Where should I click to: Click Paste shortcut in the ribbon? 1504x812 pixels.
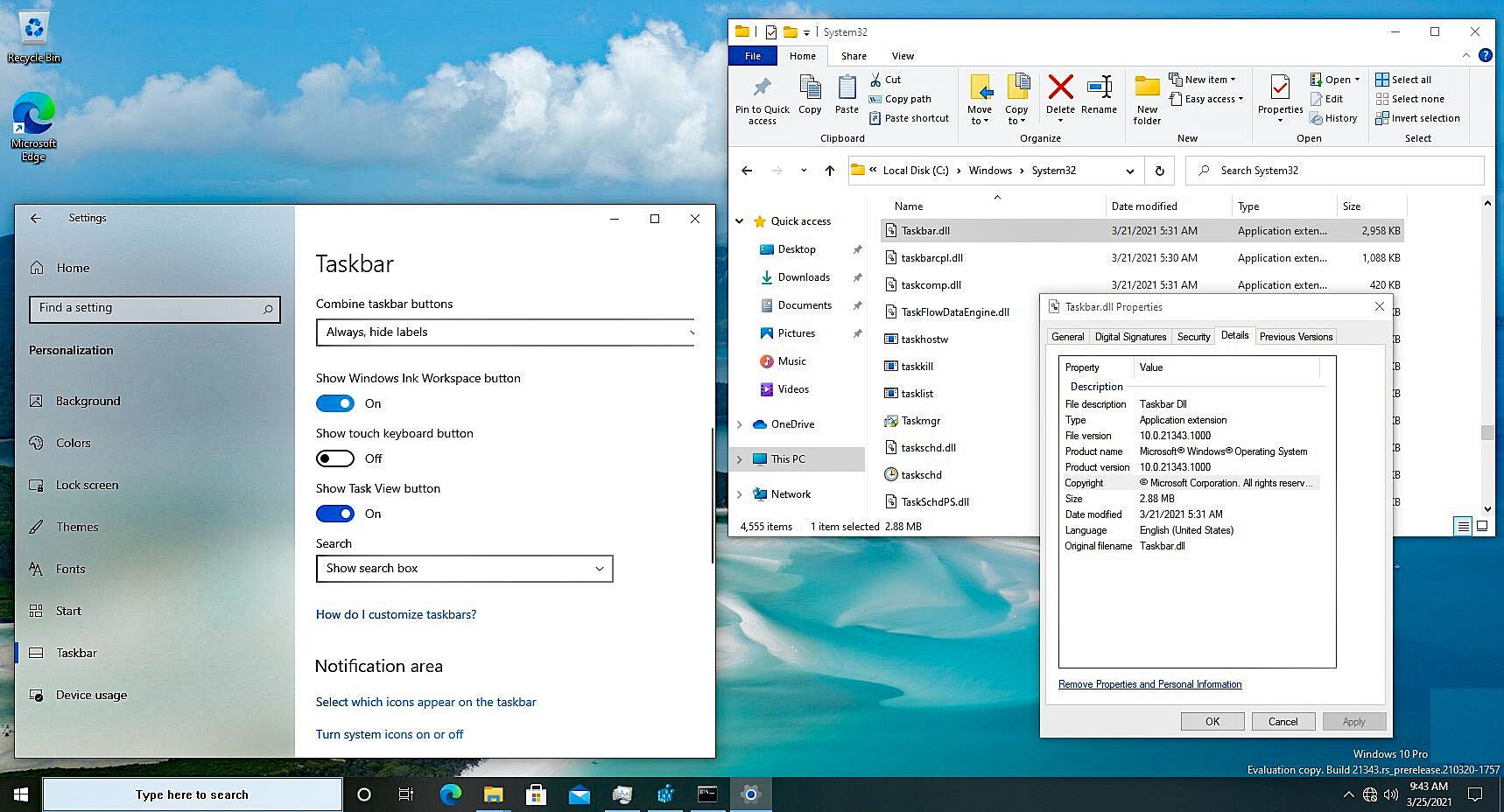909,118
